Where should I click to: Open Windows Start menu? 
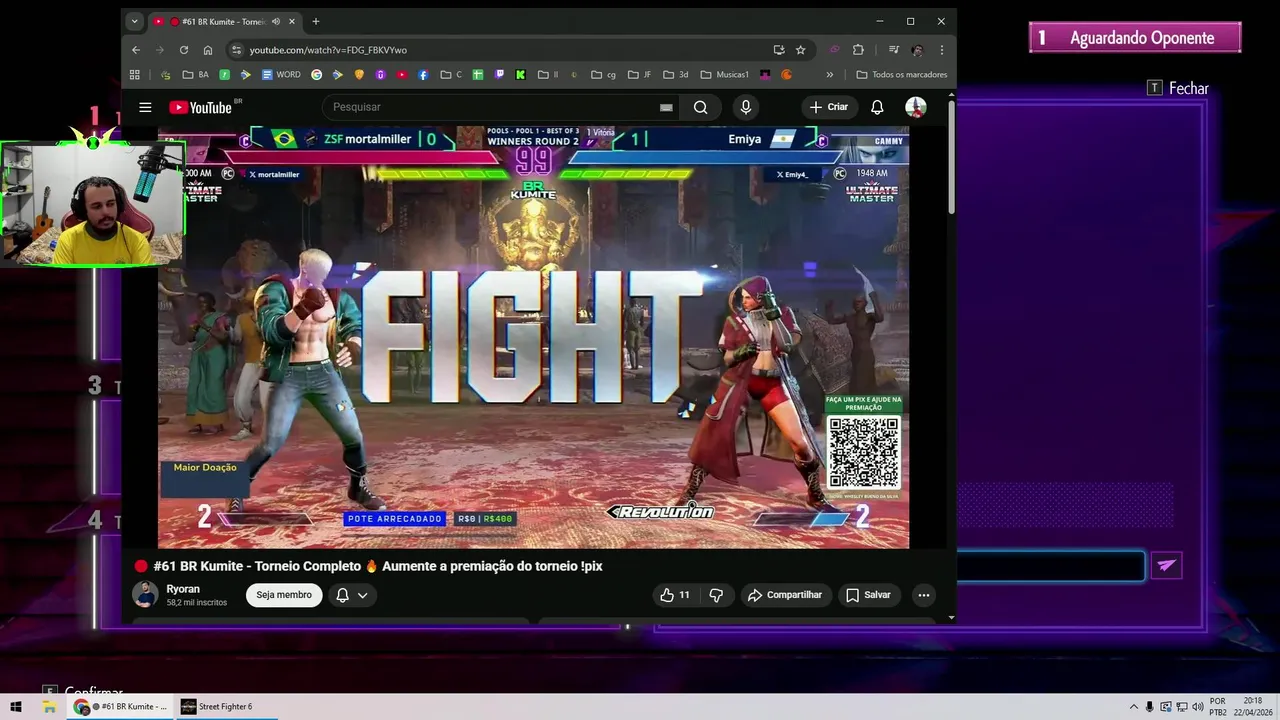click(16, 707)
